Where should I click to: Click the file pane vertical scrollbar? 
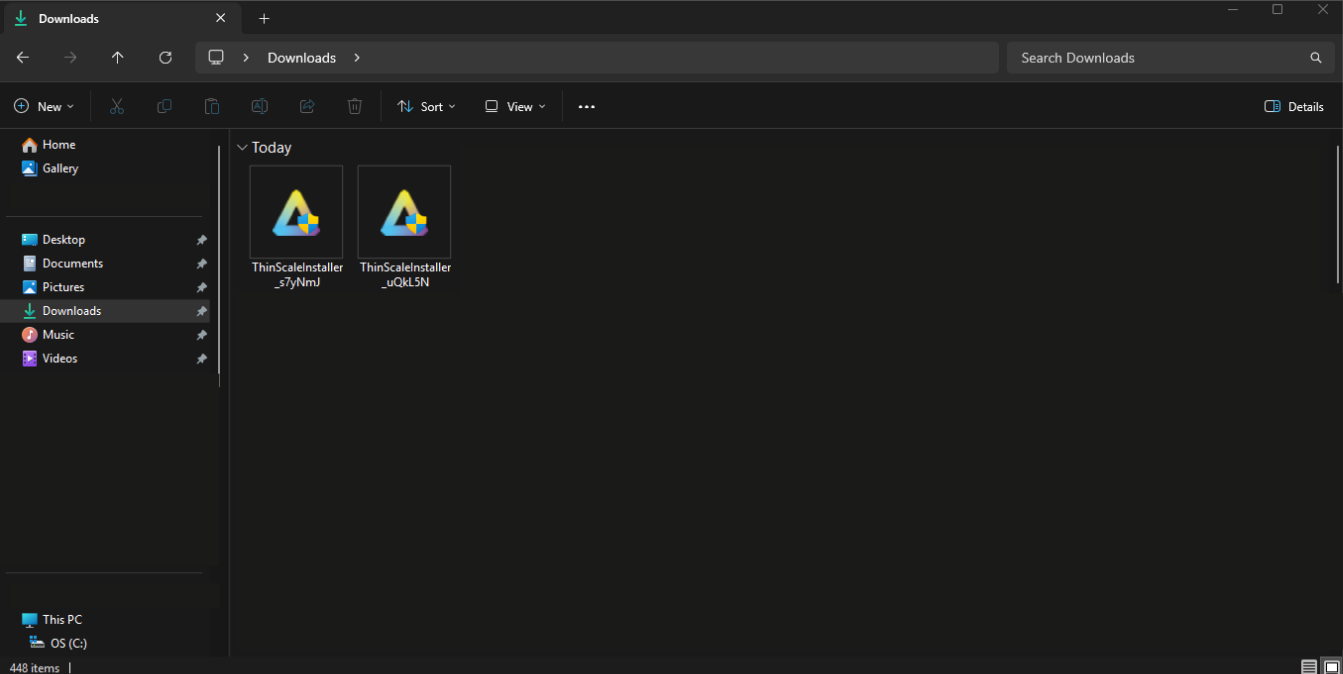(x=1337, y=214)
